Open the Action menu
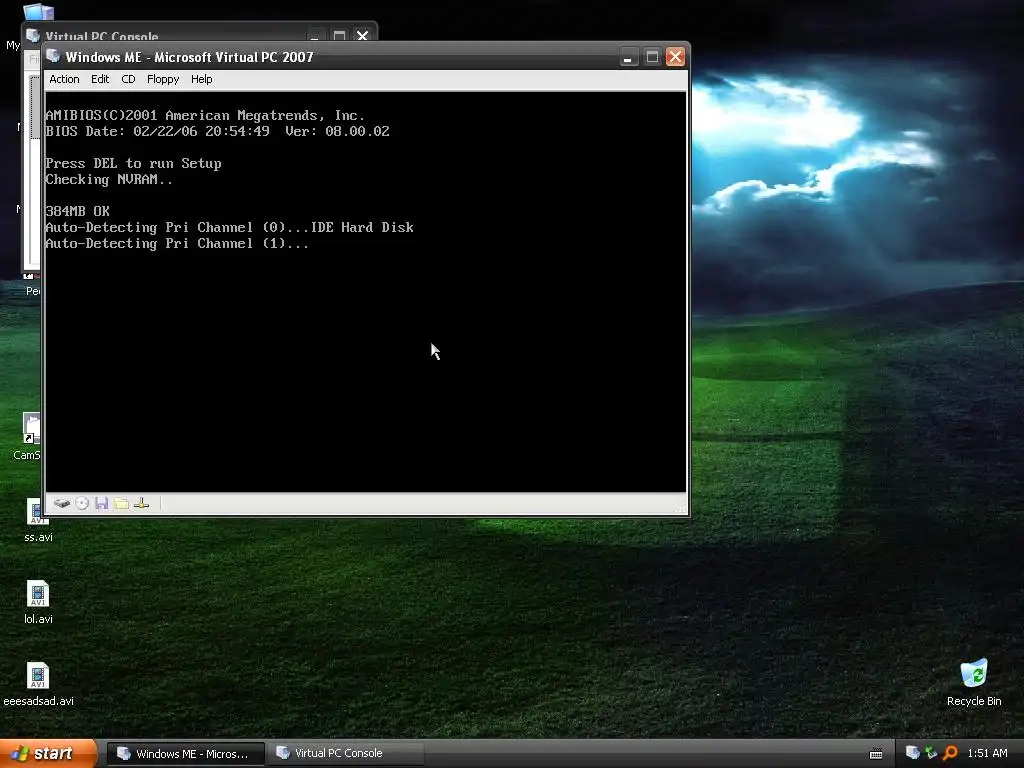 64,79
